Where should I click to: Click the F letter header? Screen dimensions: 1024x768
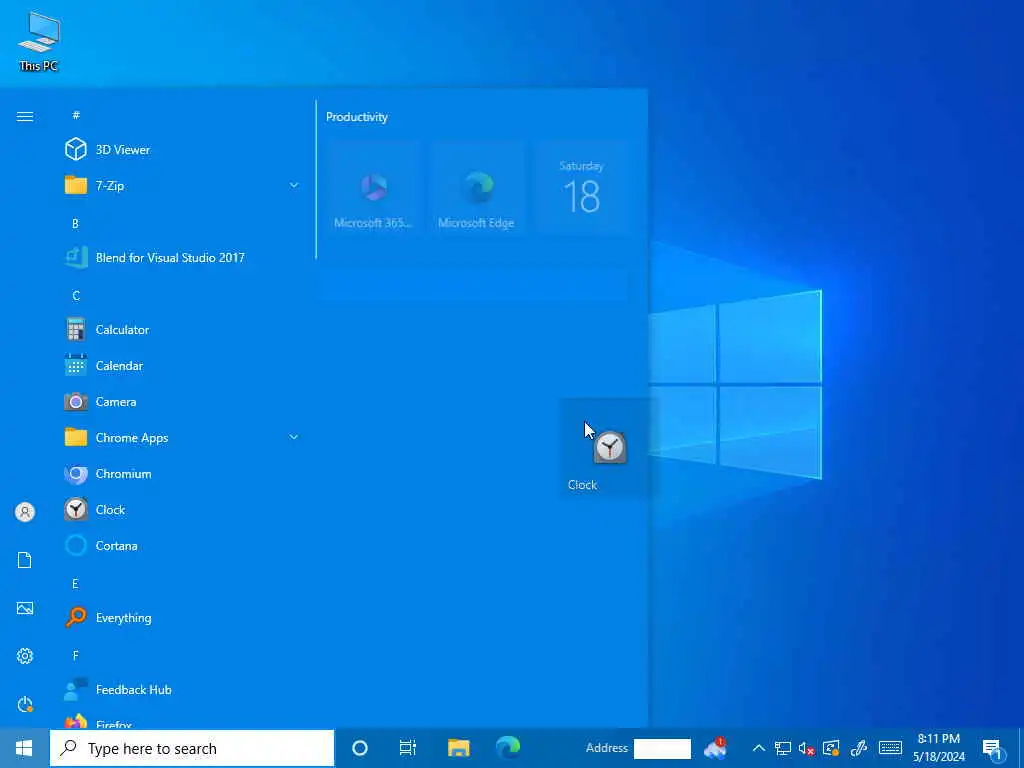pyautogui.click(x=75, y=655)
